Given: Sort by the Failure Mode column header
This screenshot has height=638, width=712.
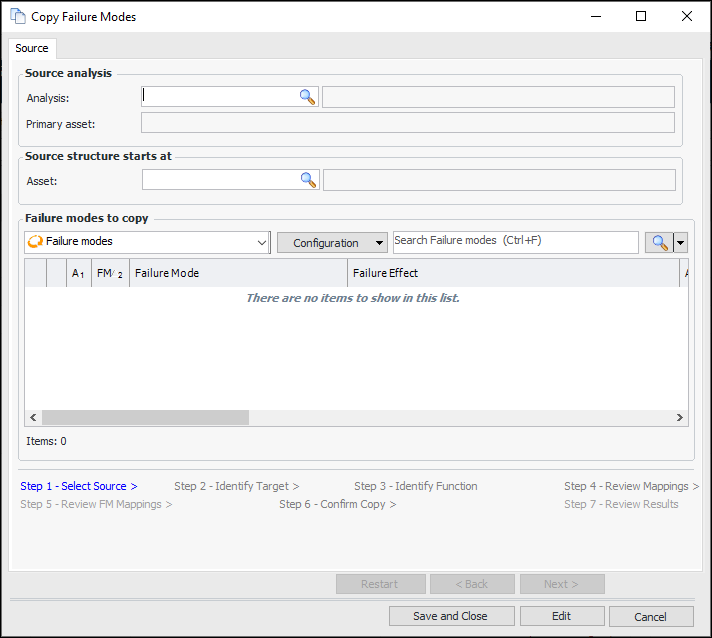Looking at the screenshot, I should tap(238, 273).
